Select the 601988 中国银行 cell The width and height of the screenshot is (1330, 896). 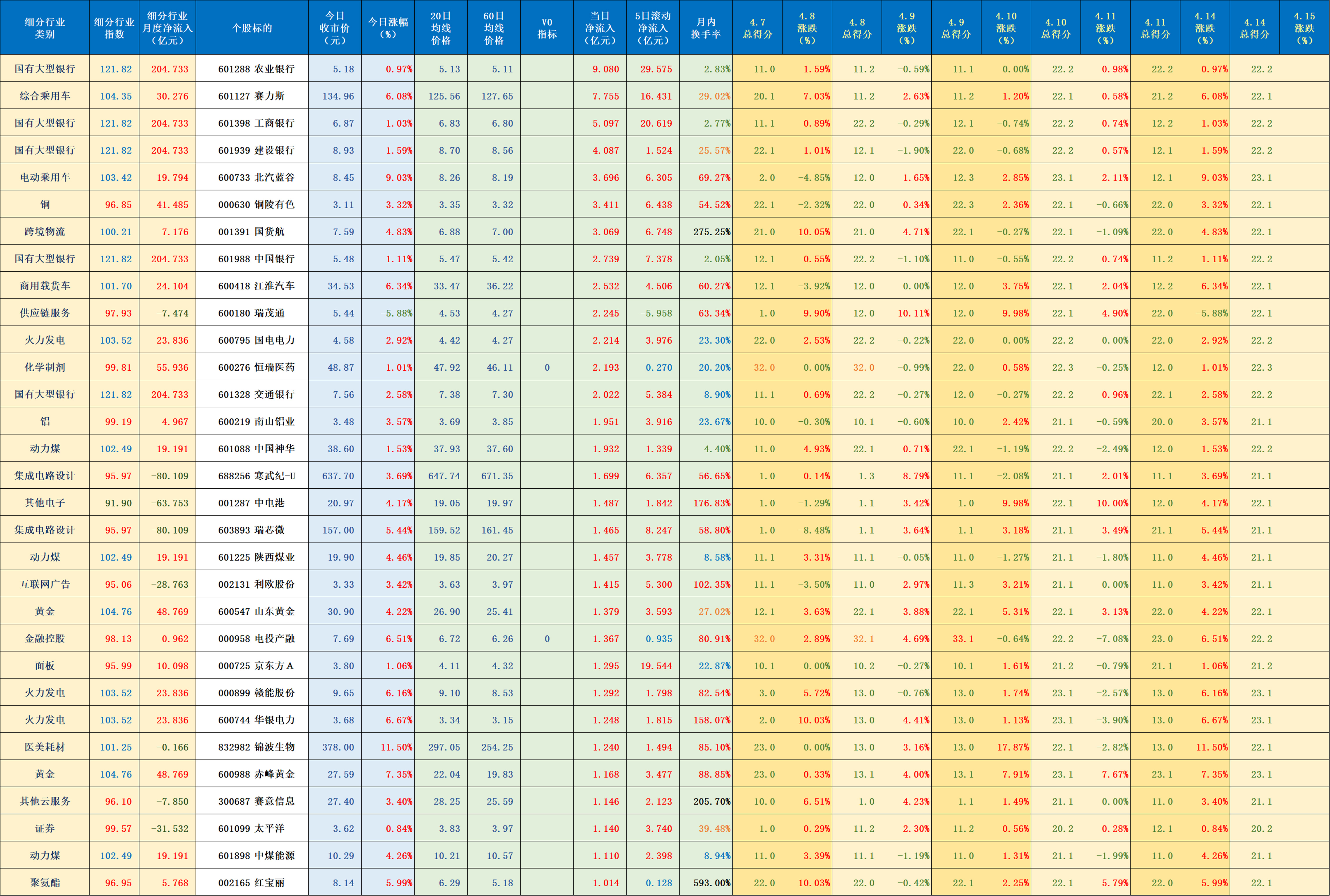click(252, 259)
